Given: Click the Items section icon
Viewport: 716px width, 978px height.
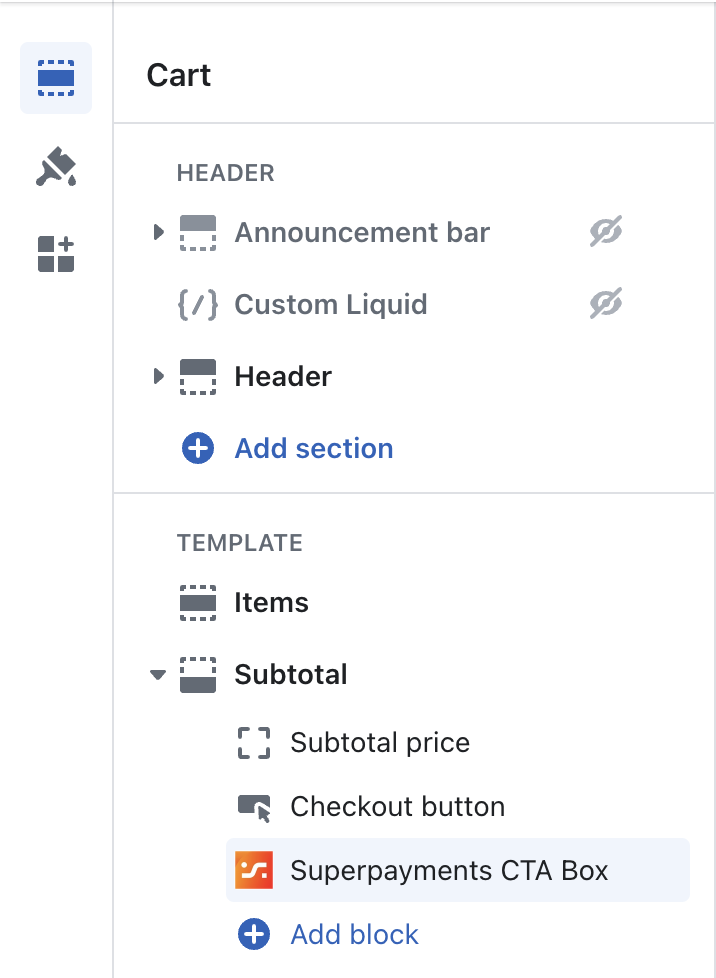Looking at the screenshot, I should [x=198, y=602].
